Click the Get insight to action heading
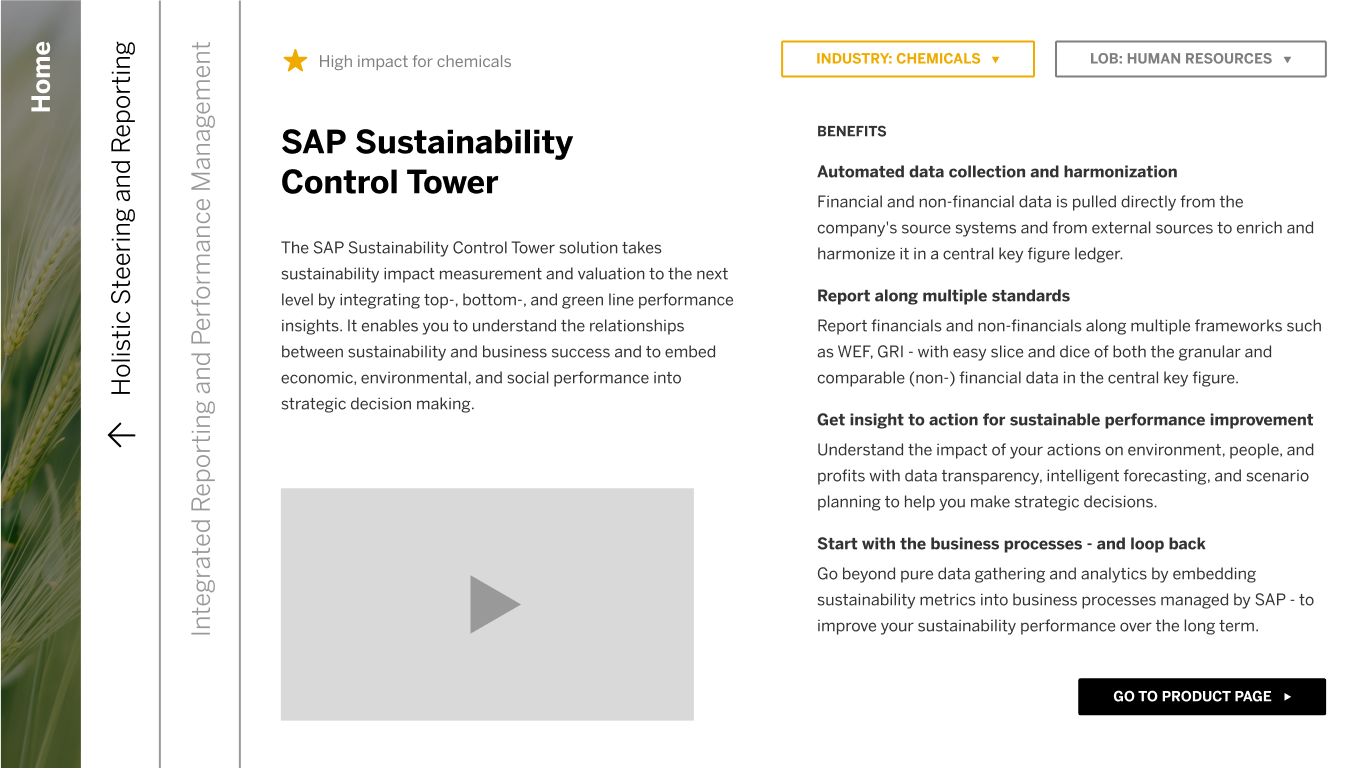Screen dimensions: 1367x769 pyautogui.click(x=1065, y=420)
